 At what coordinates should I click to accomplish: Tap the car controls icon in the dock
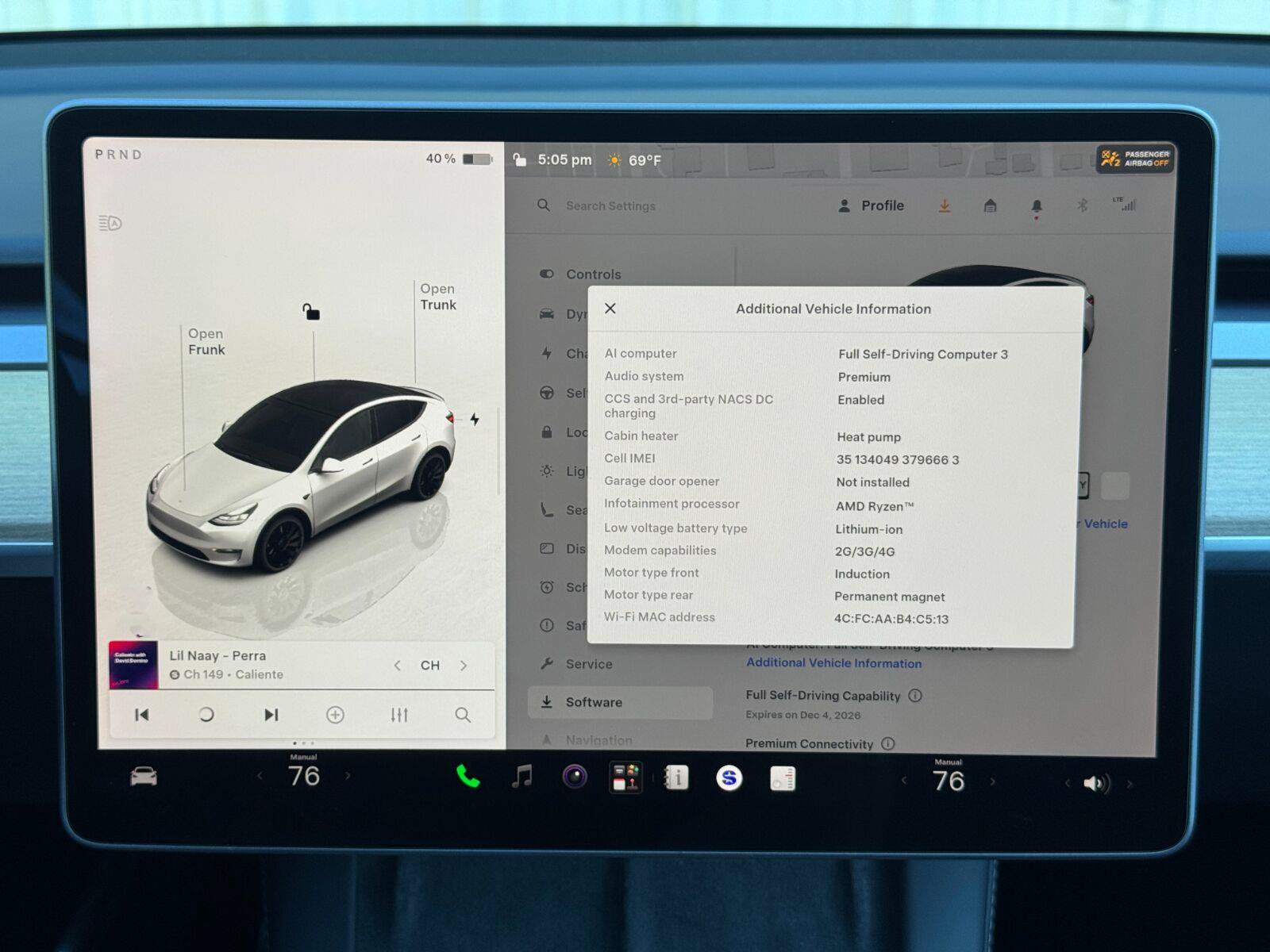tap(144, 776)
